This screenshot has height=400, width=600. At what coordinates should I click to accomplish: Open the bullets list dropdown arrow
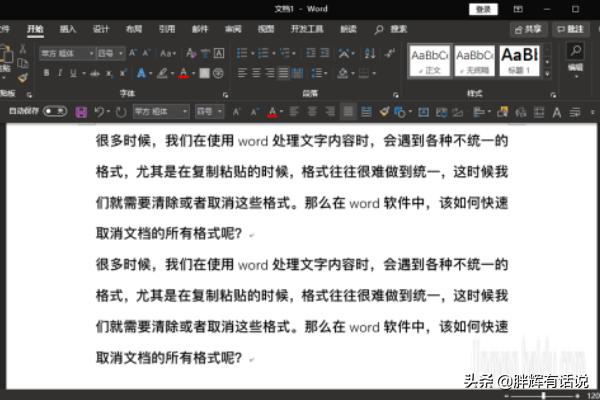tap(253, 53)
